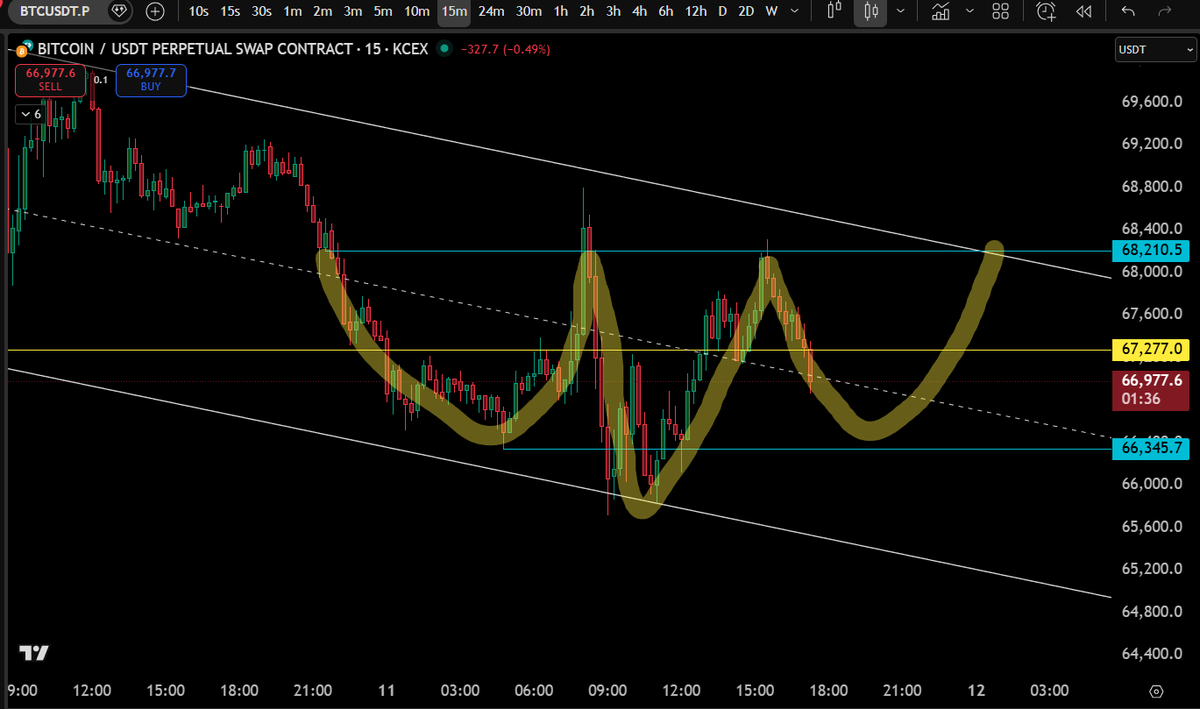Click the Bitcoin symbol logo in the legend
Viewport: 1200px width, 709px height.
(x=22, y=49)
